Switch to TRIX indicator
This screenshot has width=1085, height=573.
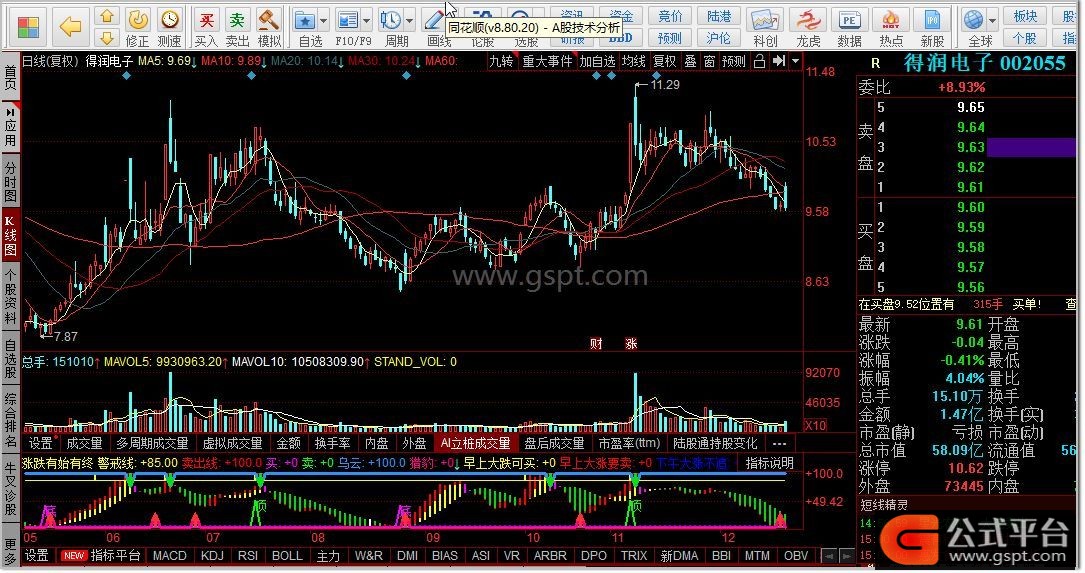pyautogui.click(x=634, y=556)
